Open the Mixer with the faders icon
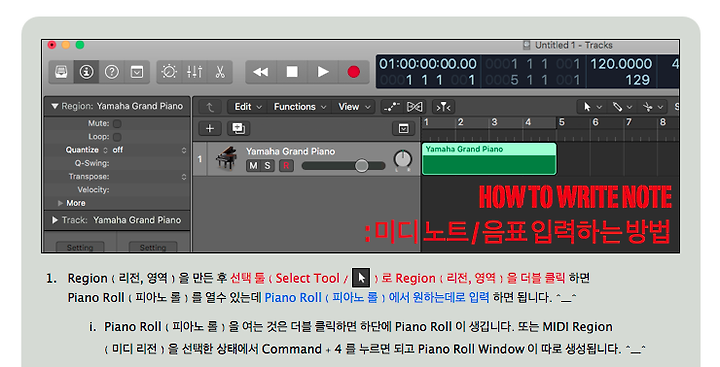This screenshot has width=720, height=367. (x=194, y=72)
